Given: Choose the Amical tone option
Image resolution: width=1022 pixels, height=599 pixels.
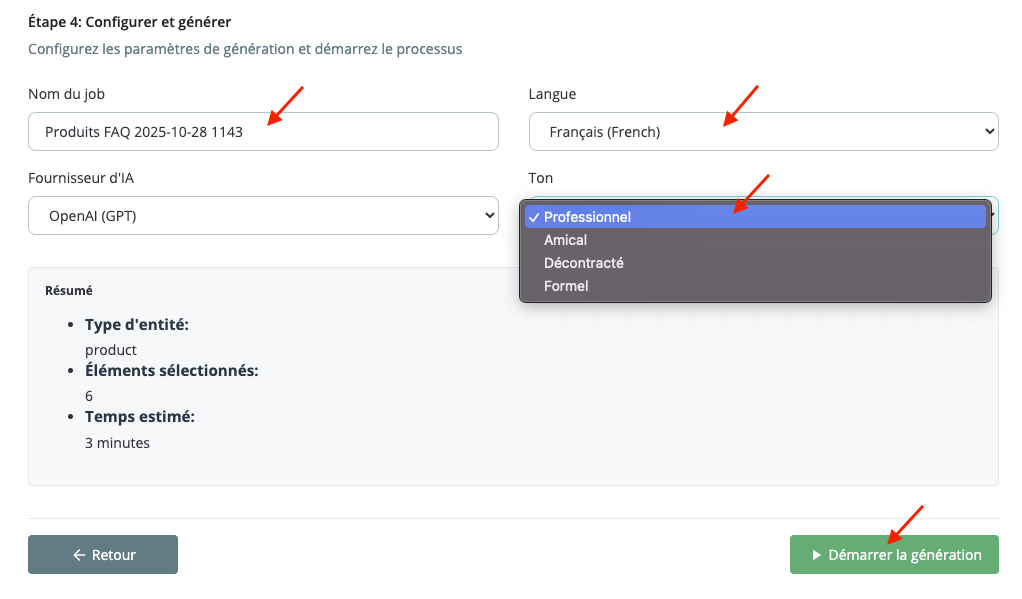Looking at the screenshot, I should 566,240.
